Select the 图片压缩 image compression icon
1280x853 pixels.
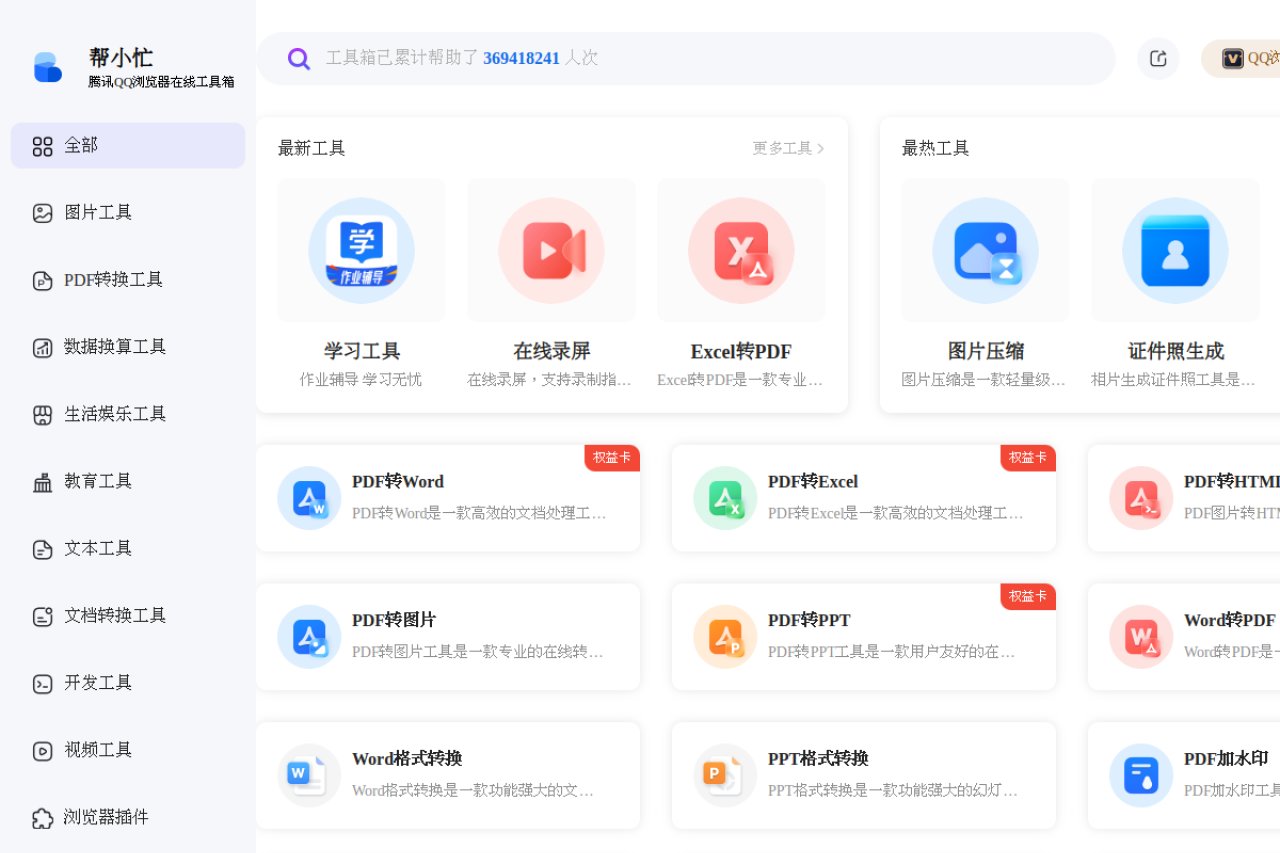point(985,250)
